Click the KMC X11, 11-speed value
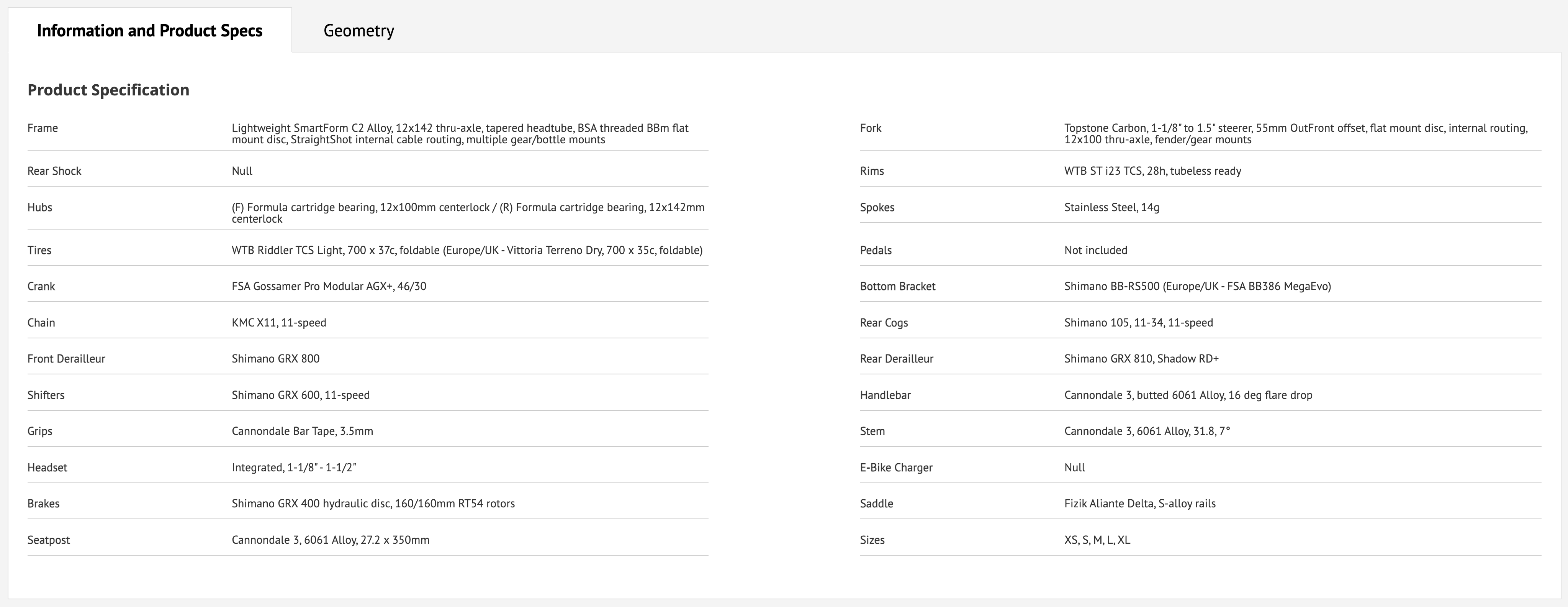Viewport: 1568px width, 607px height. 279,323
